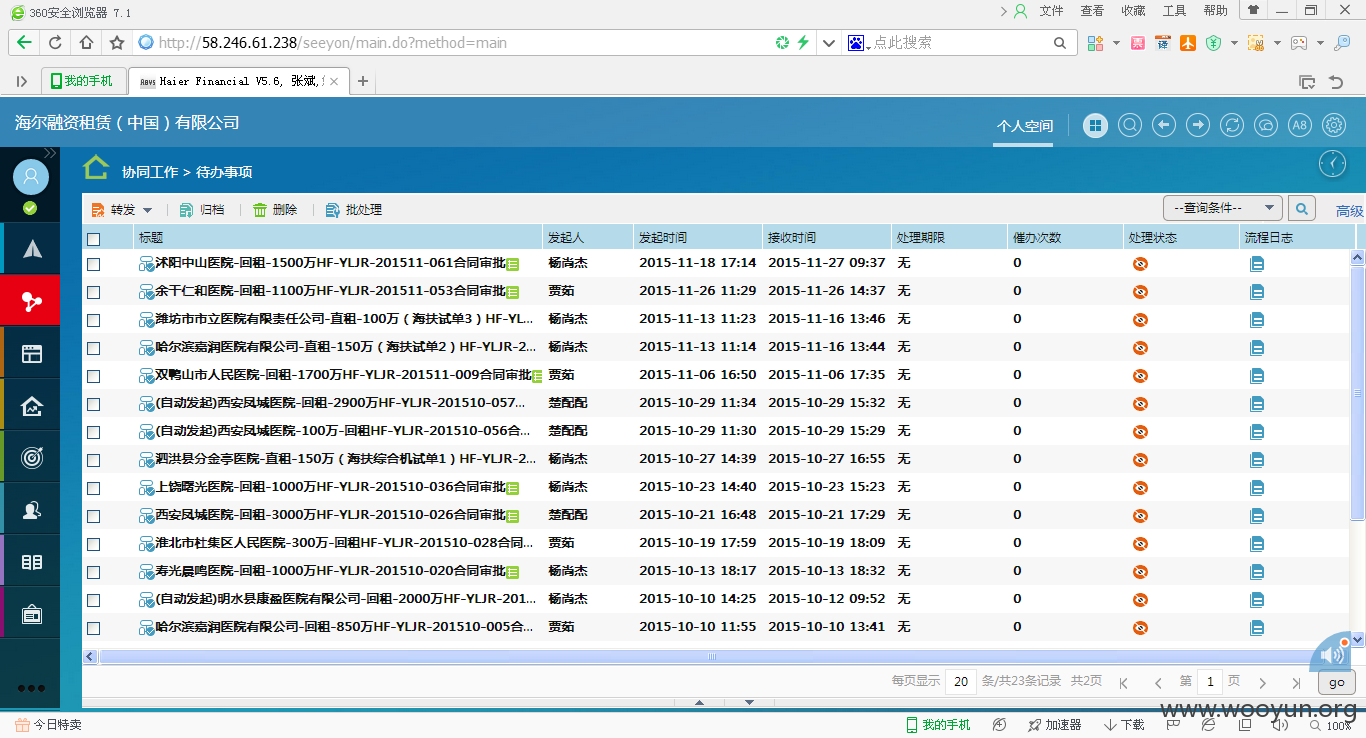1366x738 pixels.
Task: Click the browser back arrow button
Action: pos(24,43)
